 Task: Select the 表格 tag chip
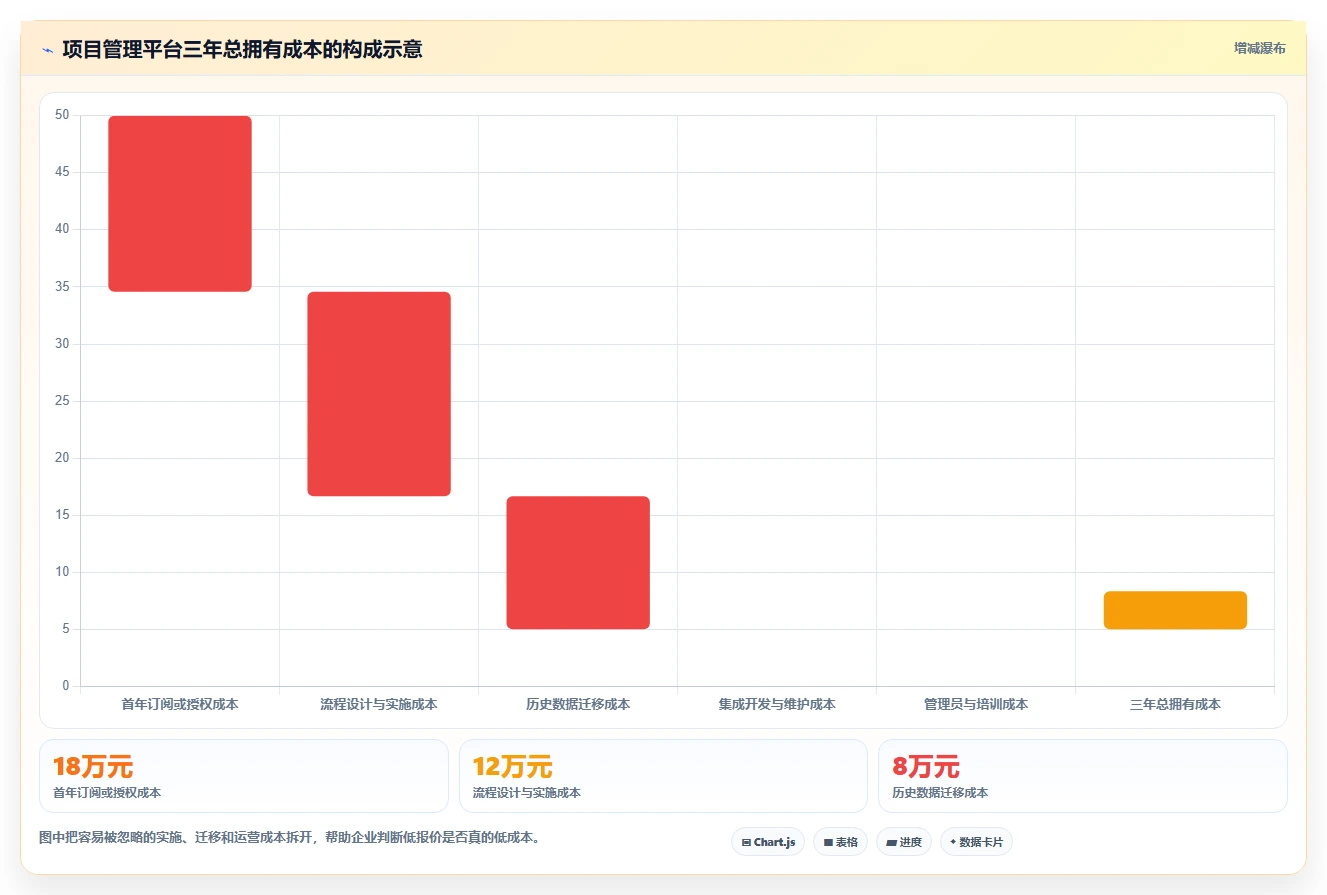[x=840, y=842]
